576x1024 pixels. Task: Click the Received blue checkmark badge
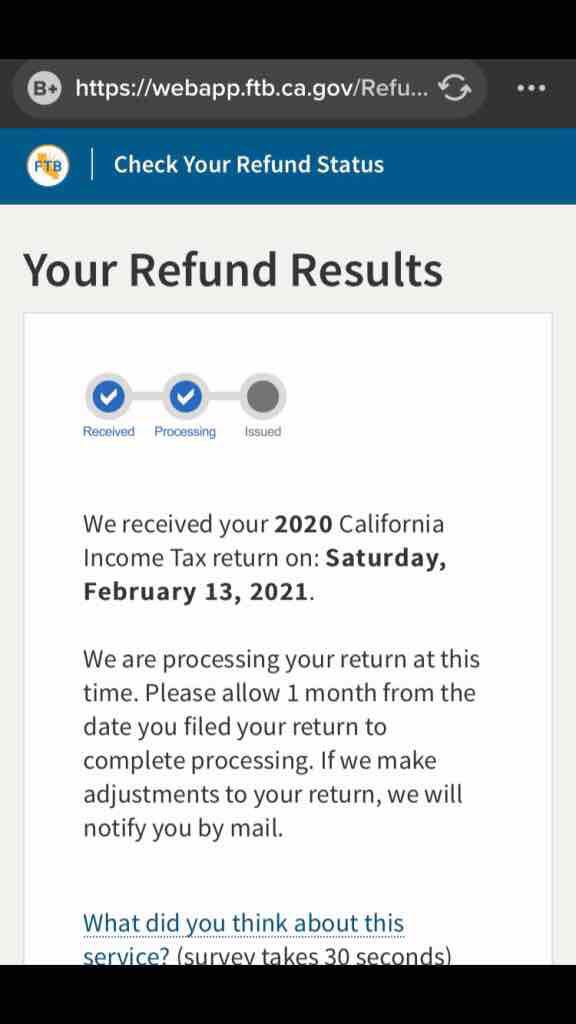108,396
